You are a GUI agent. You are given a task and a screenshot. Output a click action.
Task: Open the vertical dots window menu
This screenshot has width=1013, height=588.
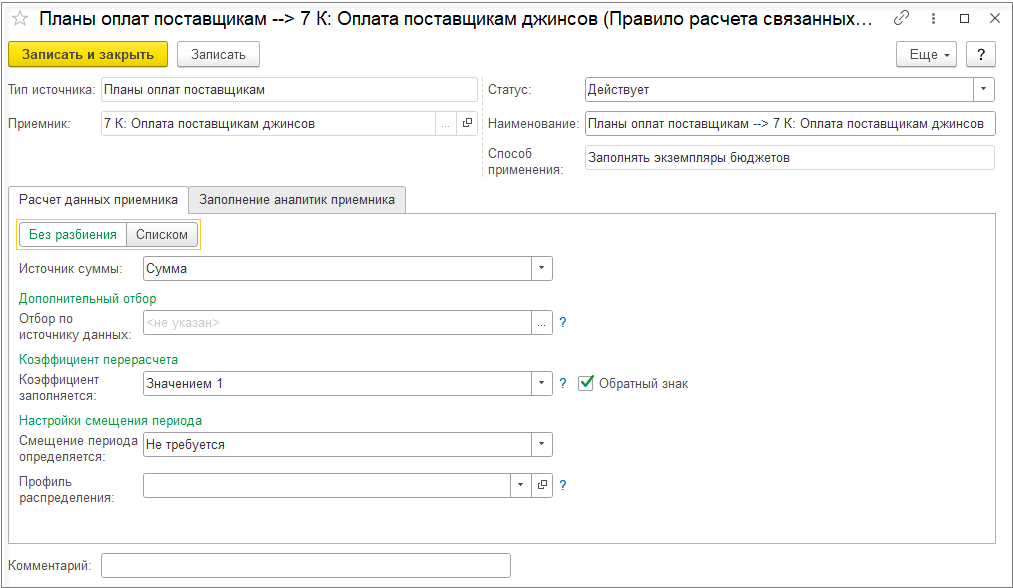933,19
